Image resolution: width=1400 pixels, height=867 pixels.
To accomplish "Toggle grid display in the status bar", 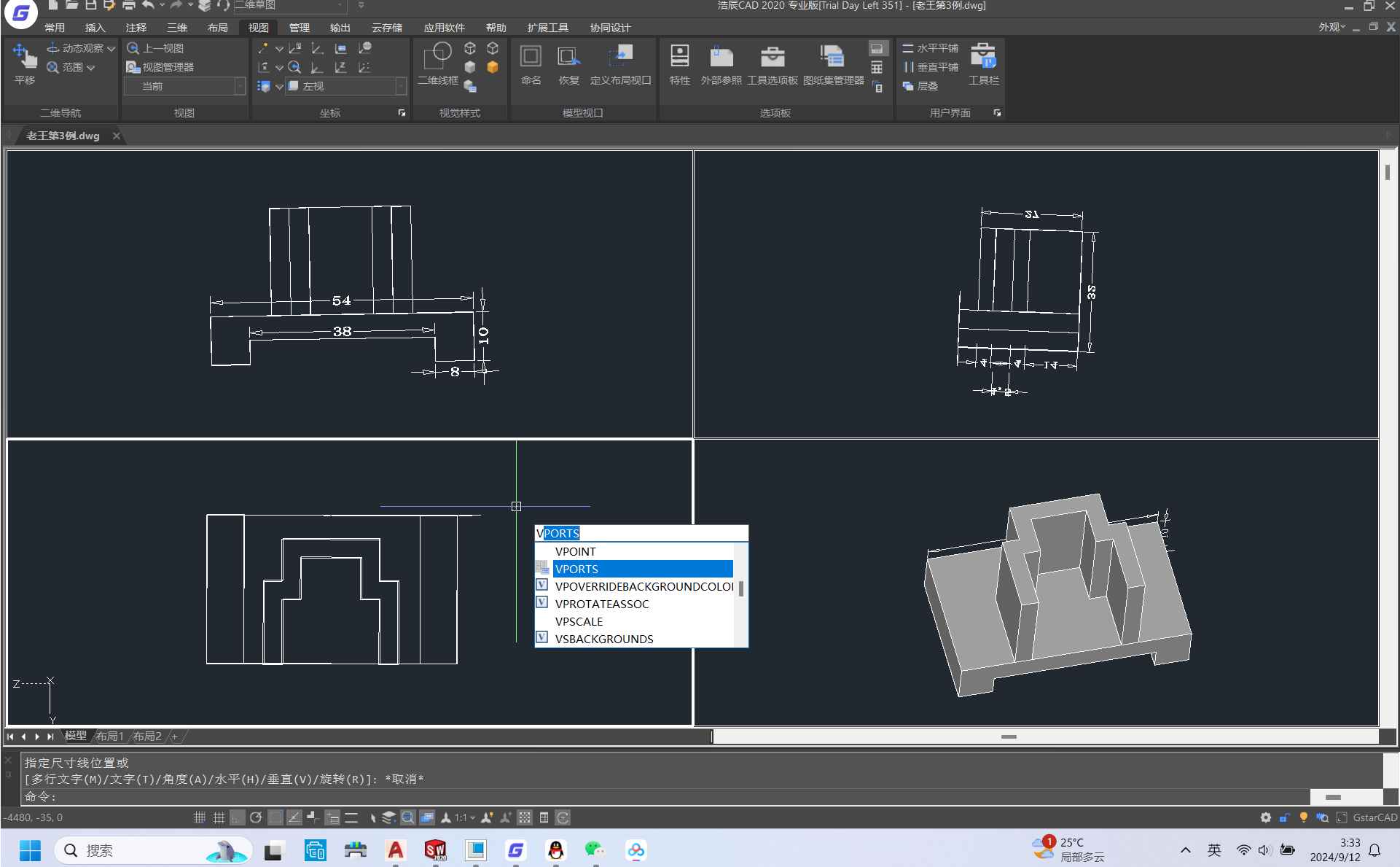I will [219, 817].
